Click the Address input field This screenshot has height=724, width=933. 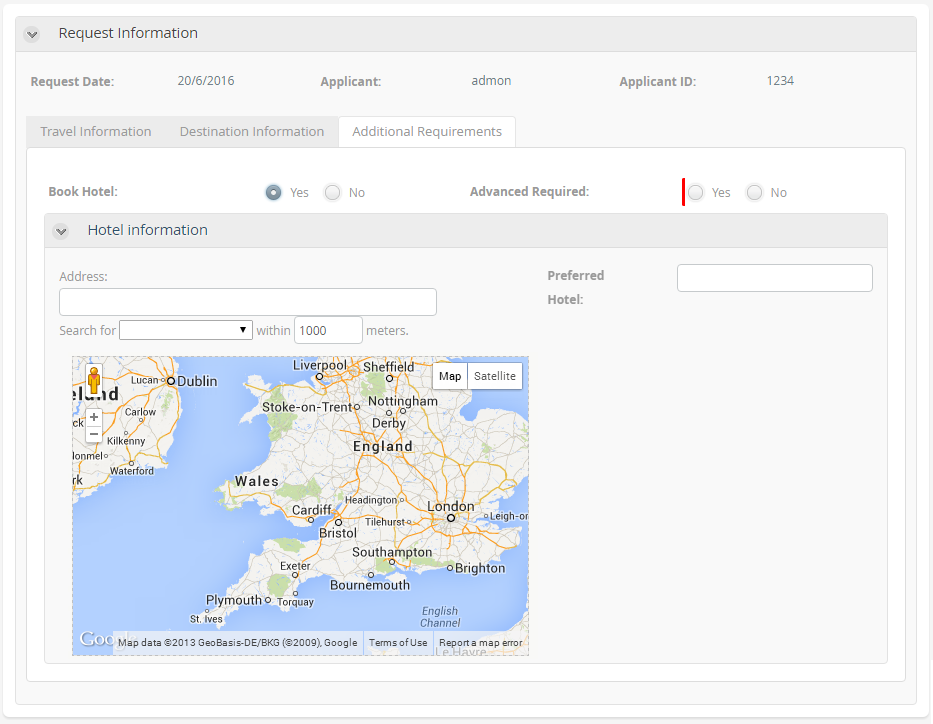coord(248,302)
